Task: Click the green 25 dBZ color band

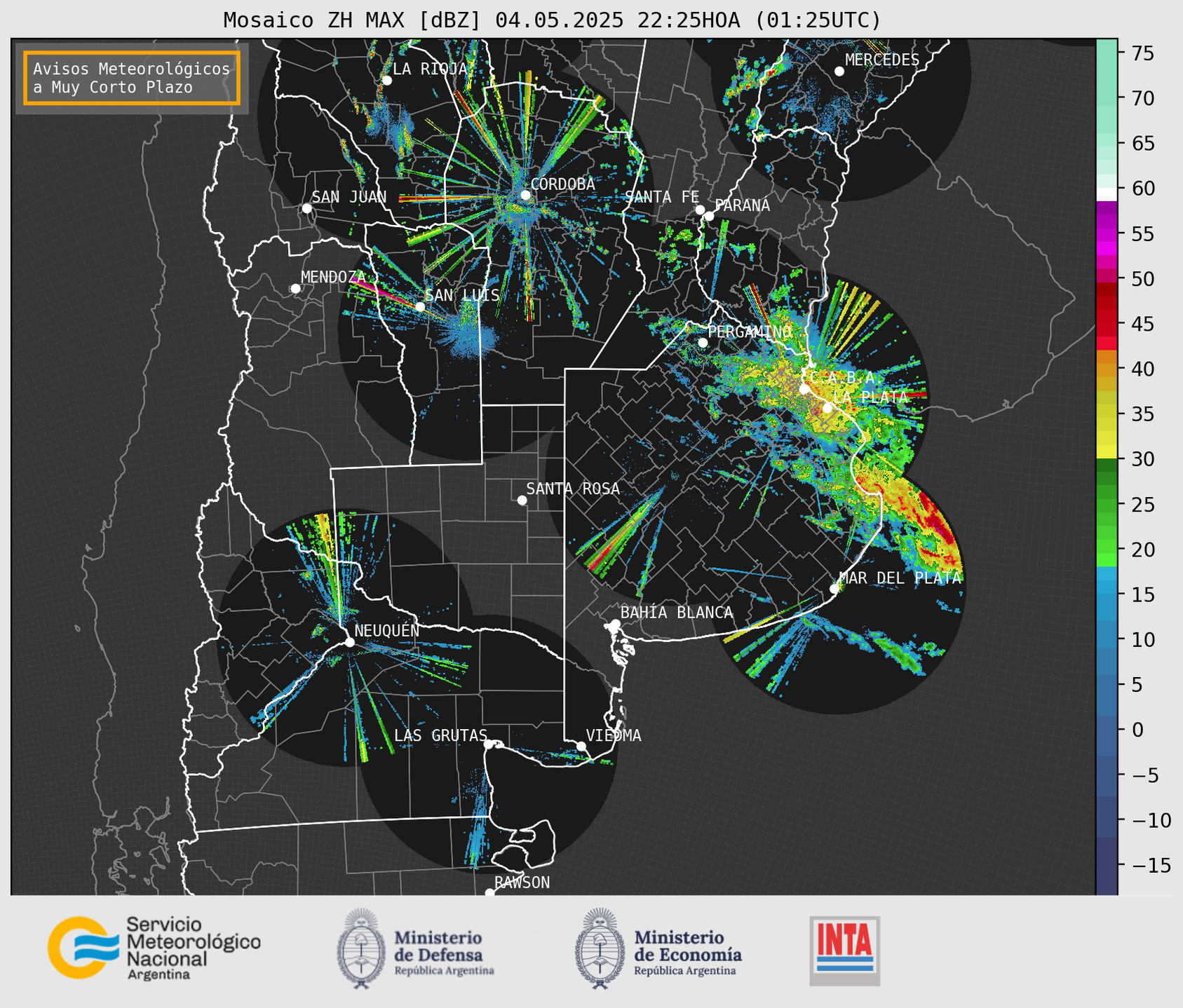Action: point(1107,505)
